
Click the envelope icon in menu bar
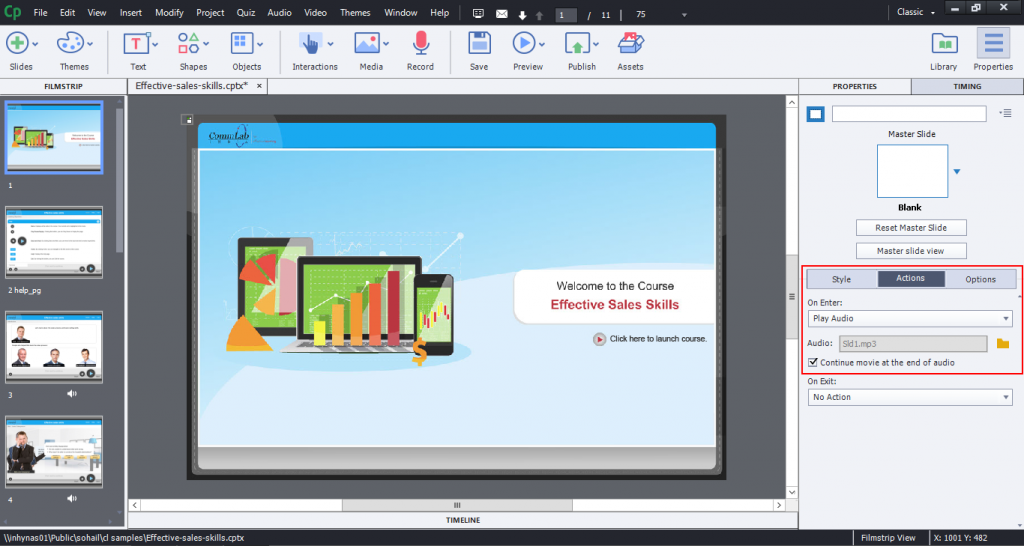(x=502, y=14)
